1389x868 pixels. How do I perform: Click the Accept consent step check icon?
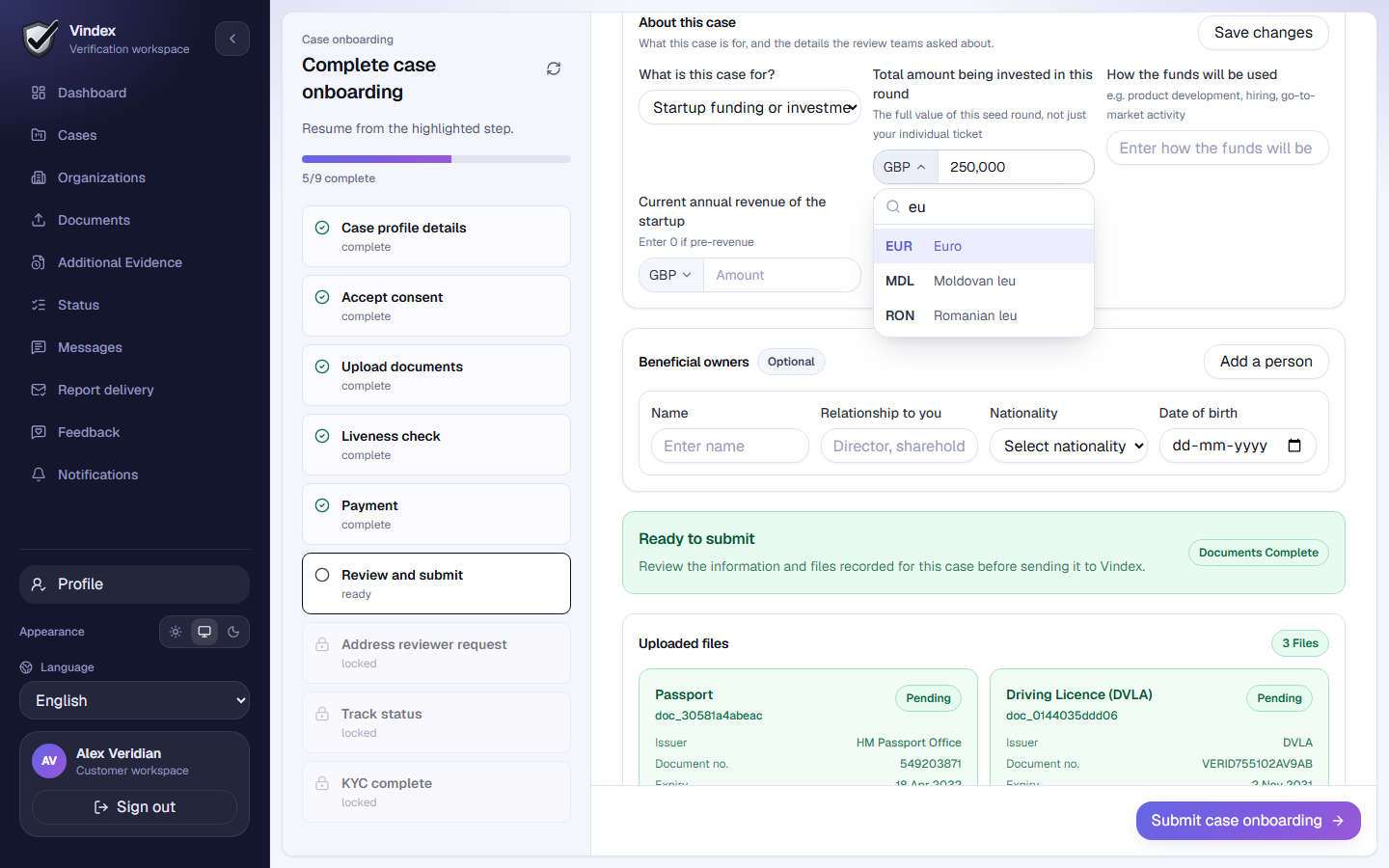coord(322,297)
